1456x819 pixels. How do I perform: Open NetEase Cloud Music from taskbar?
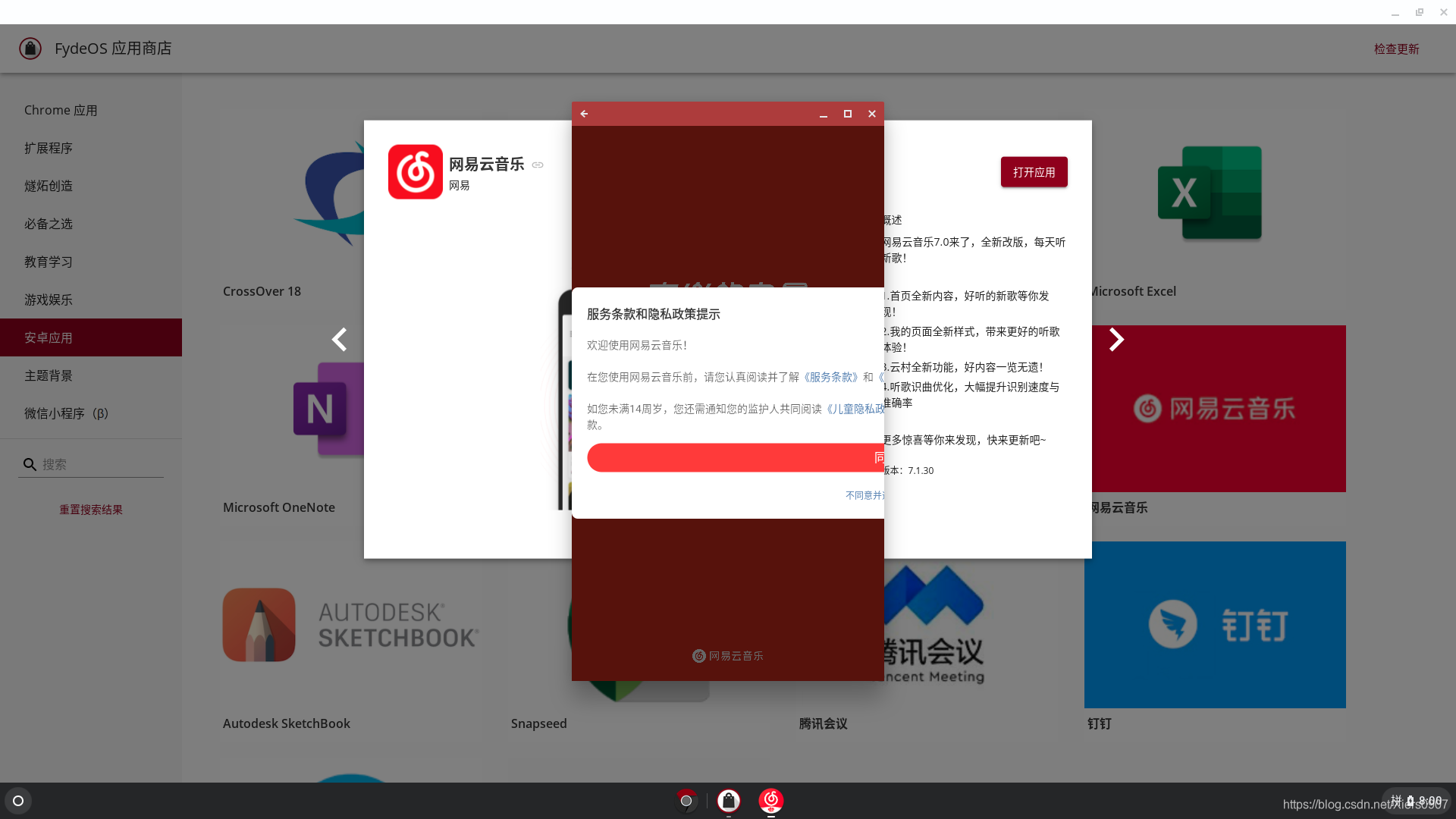[770, 800]
